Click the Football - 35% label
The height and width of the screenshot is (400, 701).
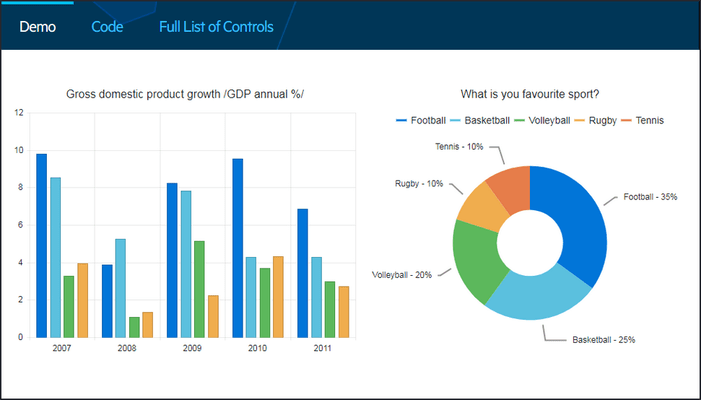(650, 197)
